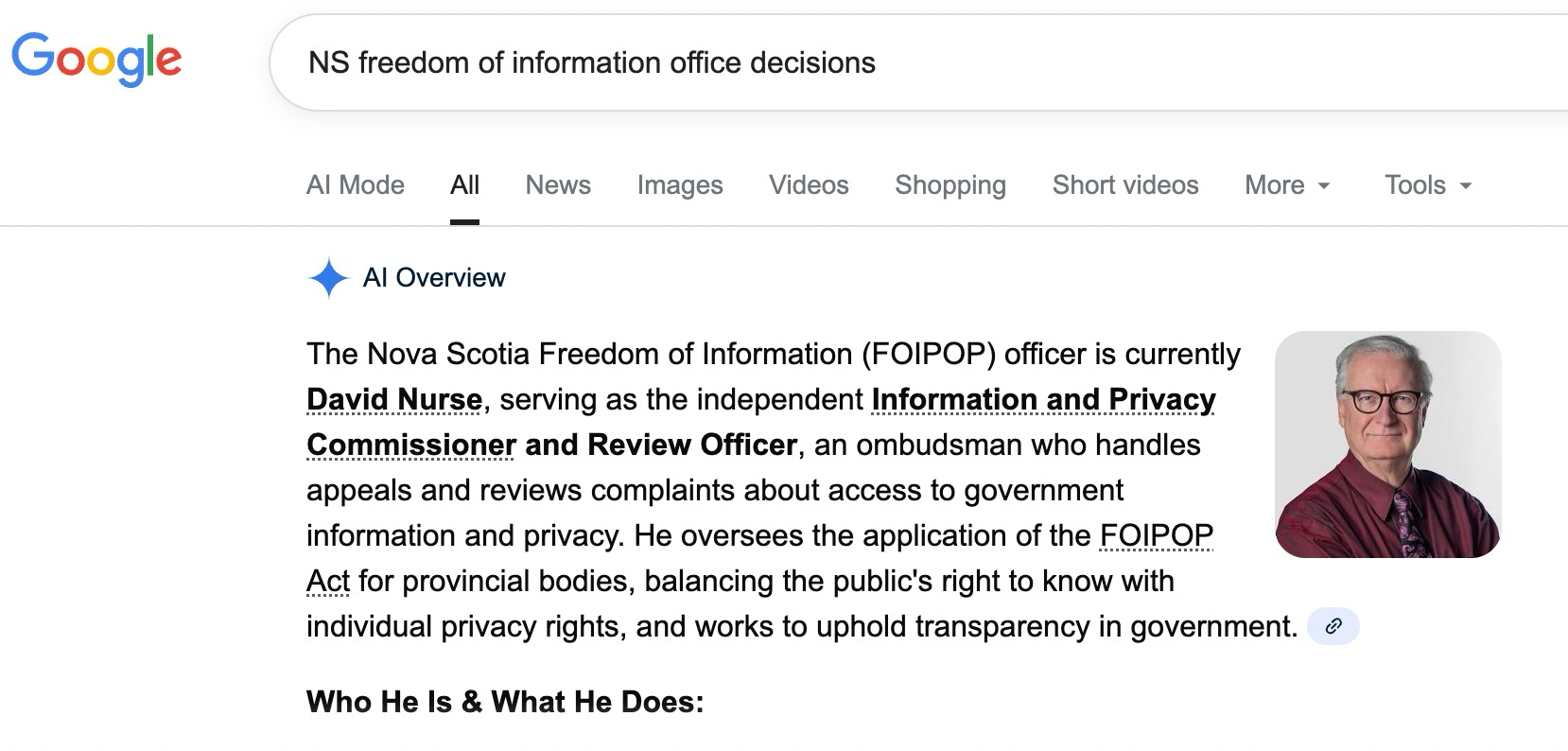Open the More dropdown menu
This screenshot has width=1568, height=751.
click(x=1286, y=185)
